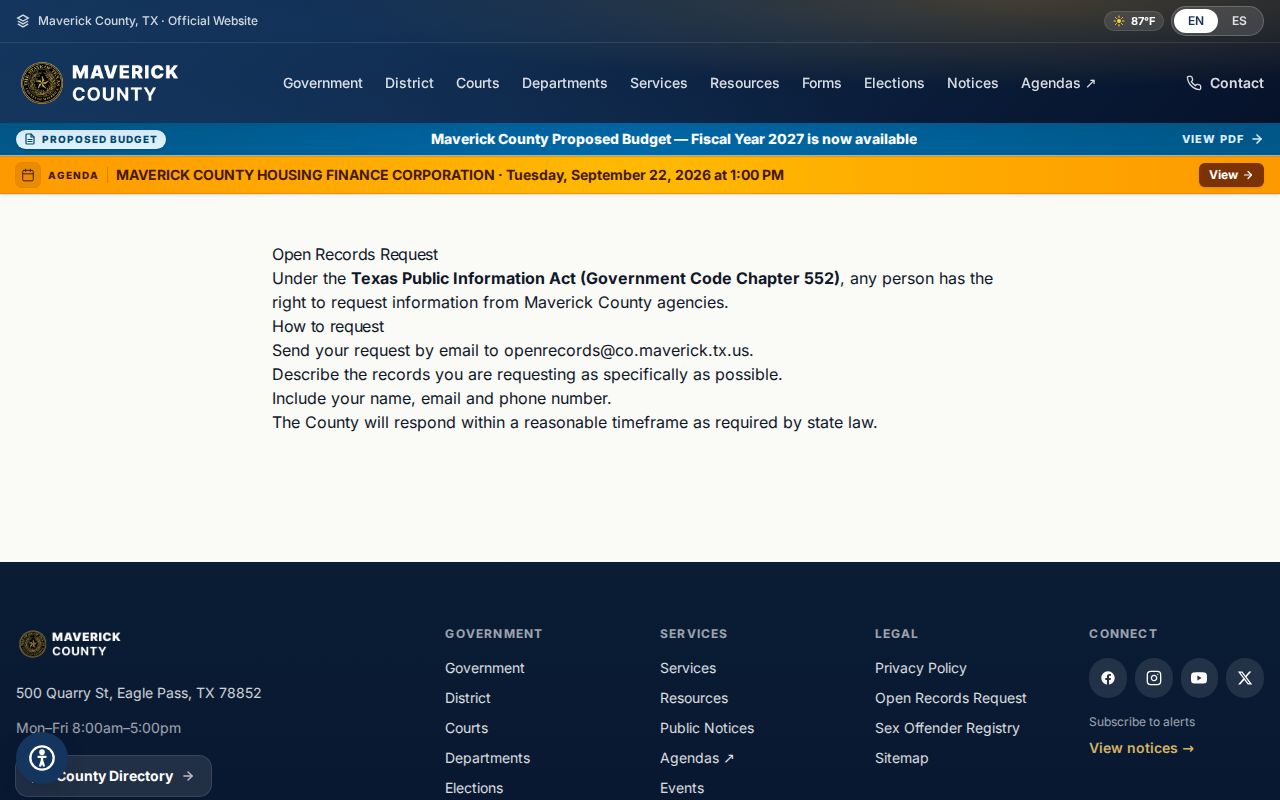Open footer Events link

point(682,788)
